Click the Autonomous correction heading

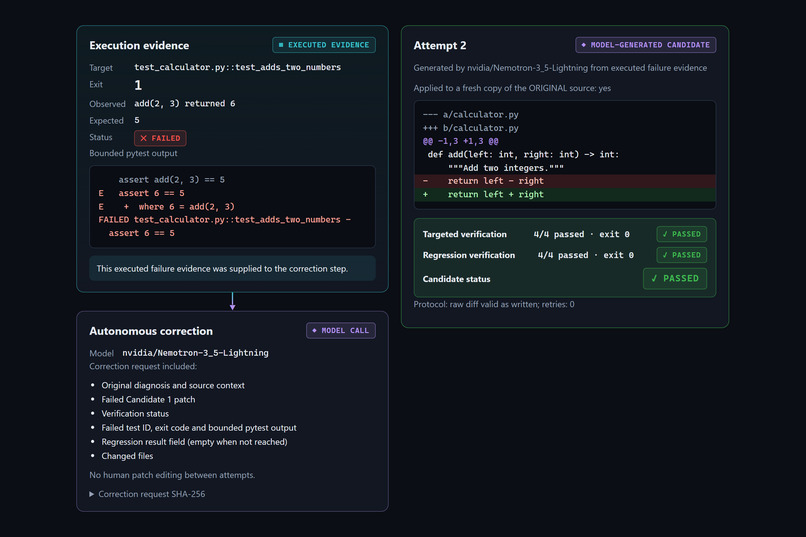[151, 331]
